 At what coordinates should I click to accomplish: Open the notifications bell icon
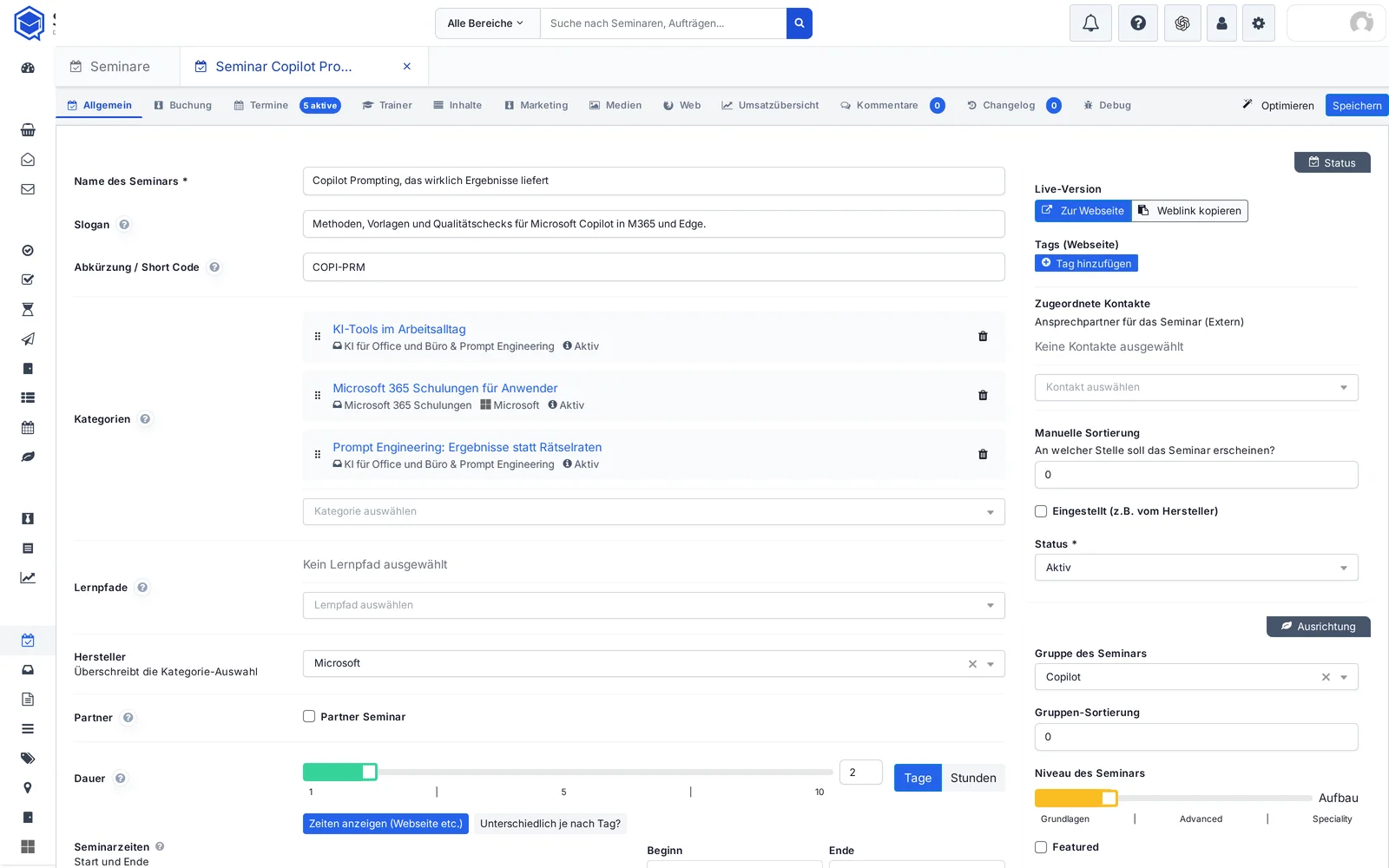click(1090, 23)
